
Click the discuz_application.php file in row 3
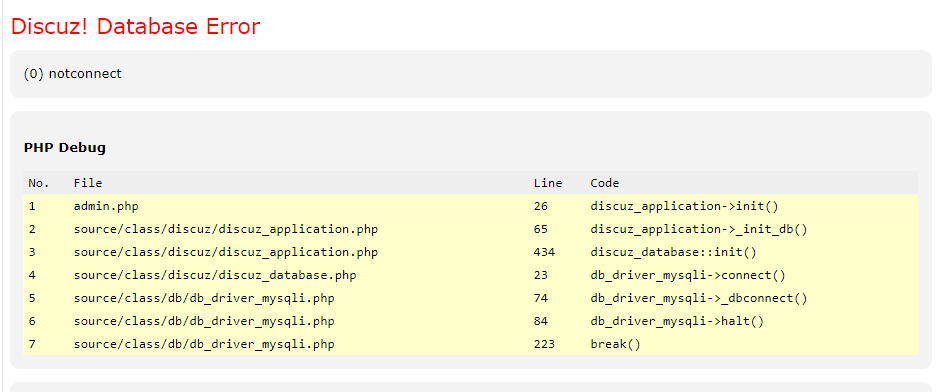226,252
